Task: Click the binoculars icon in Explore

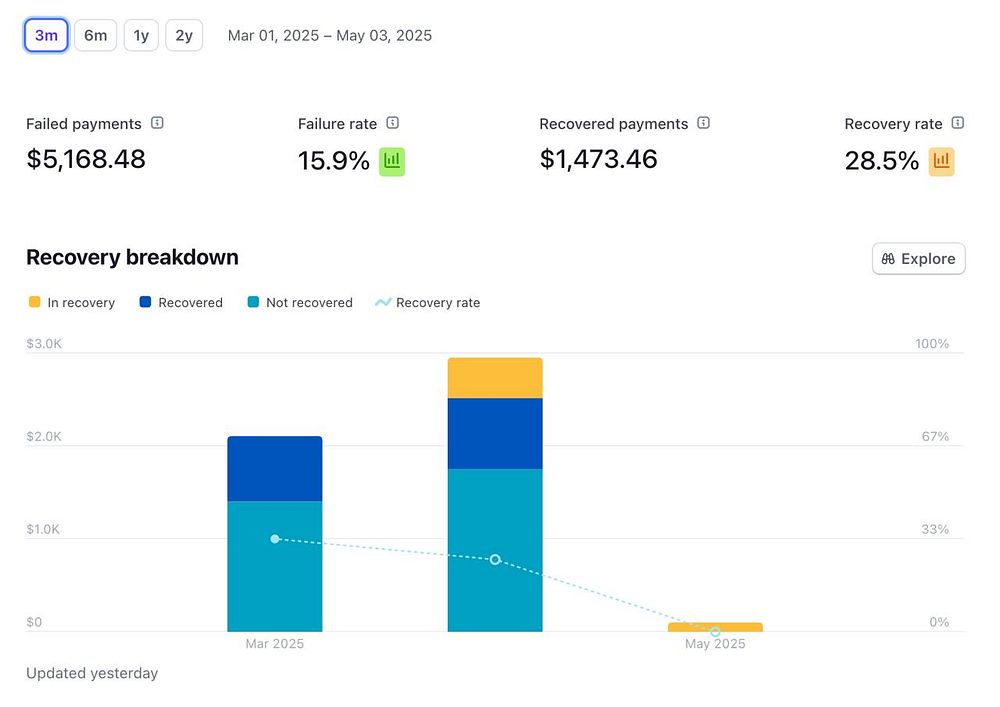Action: 888,259
